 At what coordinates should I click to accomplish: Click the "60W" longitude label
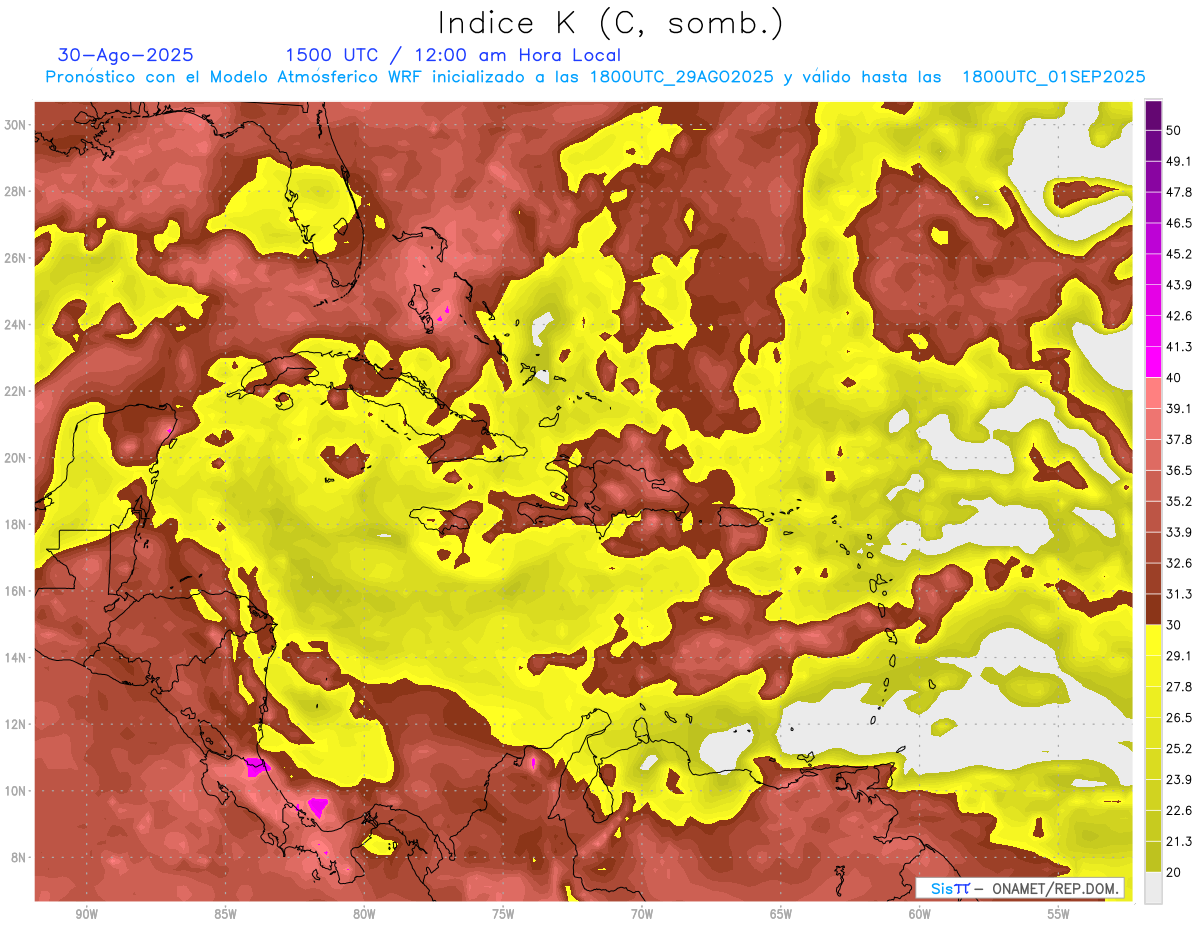click(920, 915)
